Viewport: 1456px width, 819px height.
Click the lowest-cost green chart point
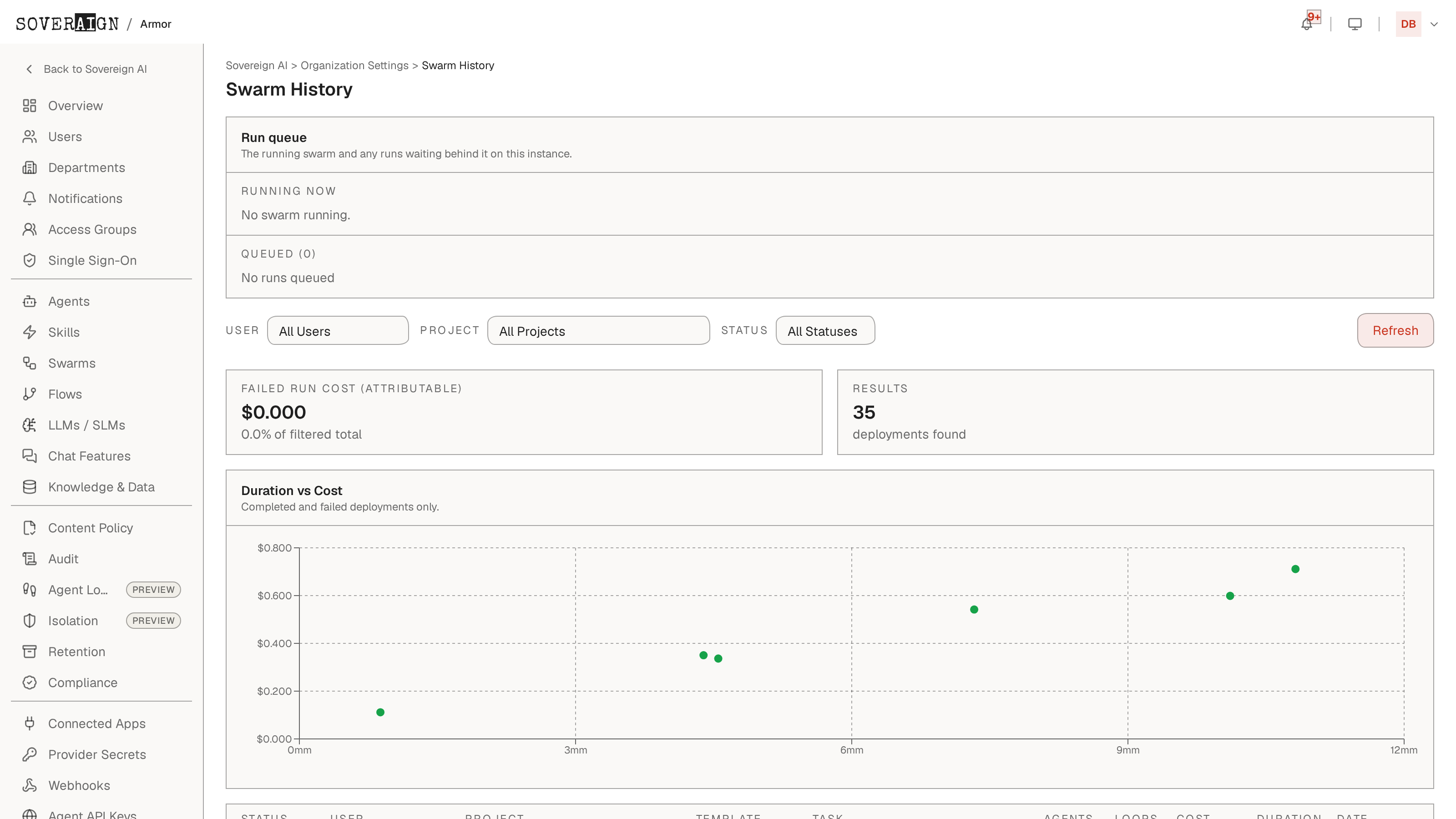[x=380, y=712]
